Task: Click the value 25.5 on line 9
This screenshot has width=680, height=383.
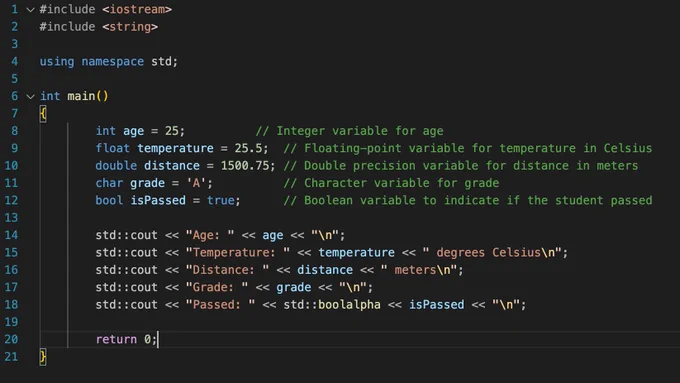Action: coord(248,148)
